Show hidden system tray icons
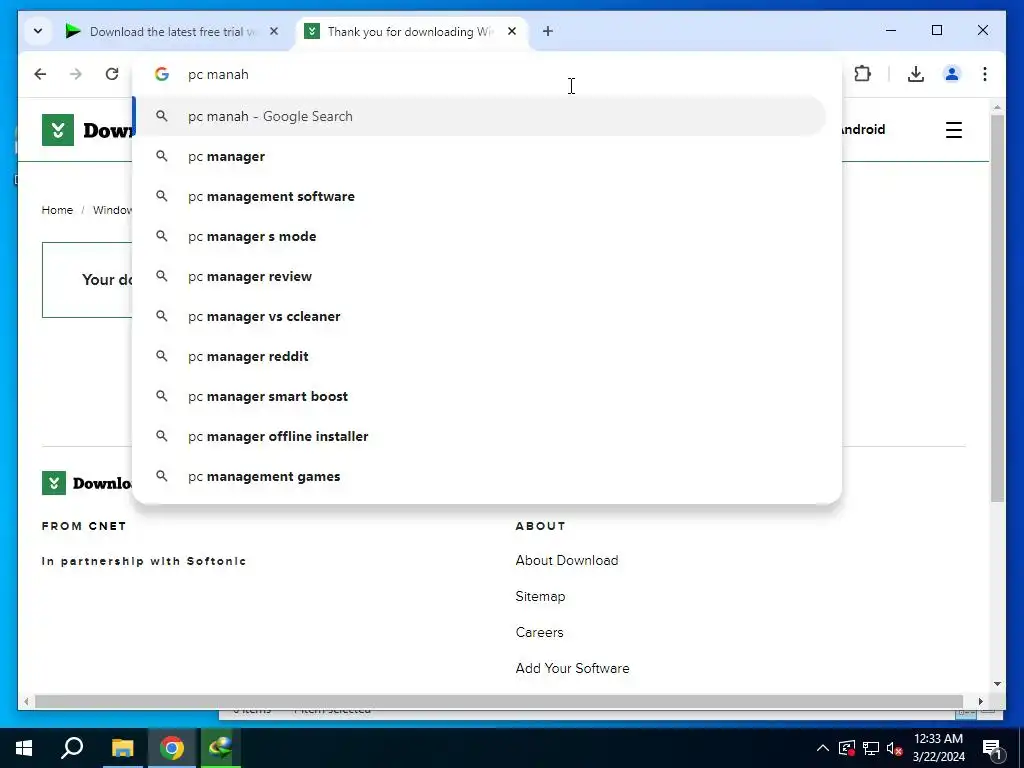 pyautogui.click(x=823, y=748)
